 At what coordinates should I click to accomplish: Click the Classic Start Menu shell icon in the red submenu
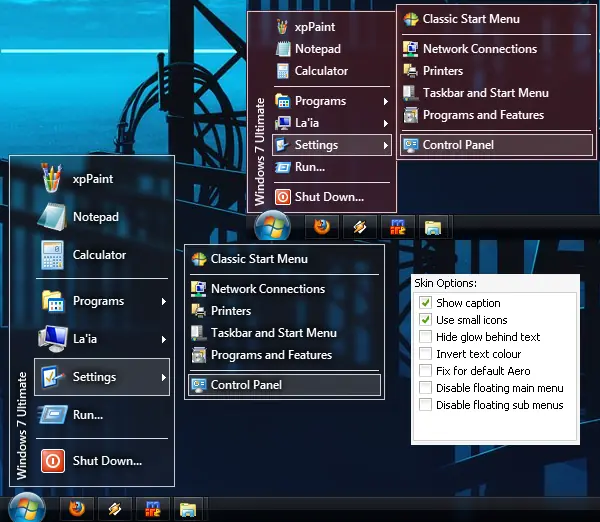[x=411, y=19]
